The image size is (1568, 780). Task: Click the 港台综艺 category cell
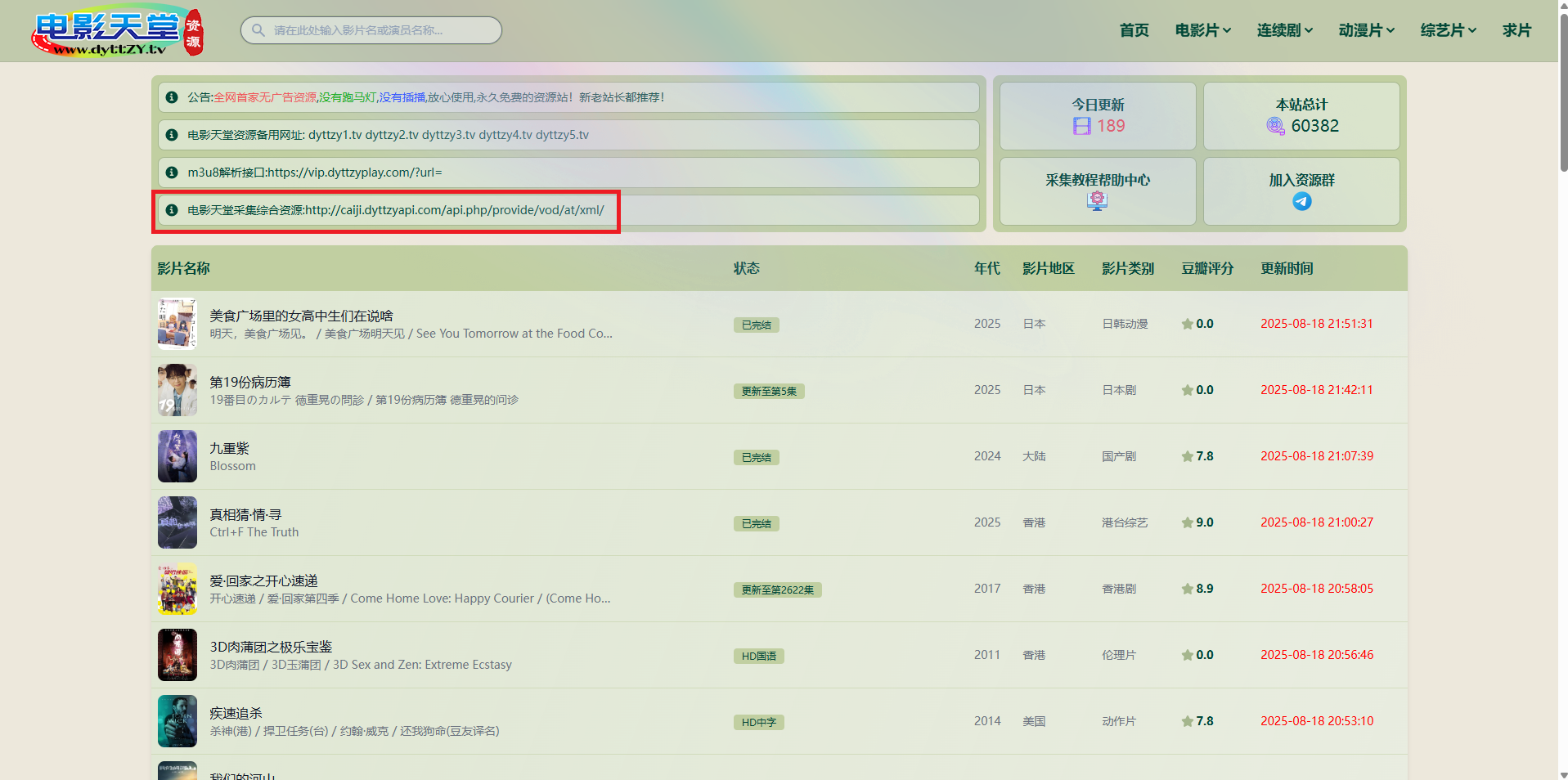coord(1125,522)
